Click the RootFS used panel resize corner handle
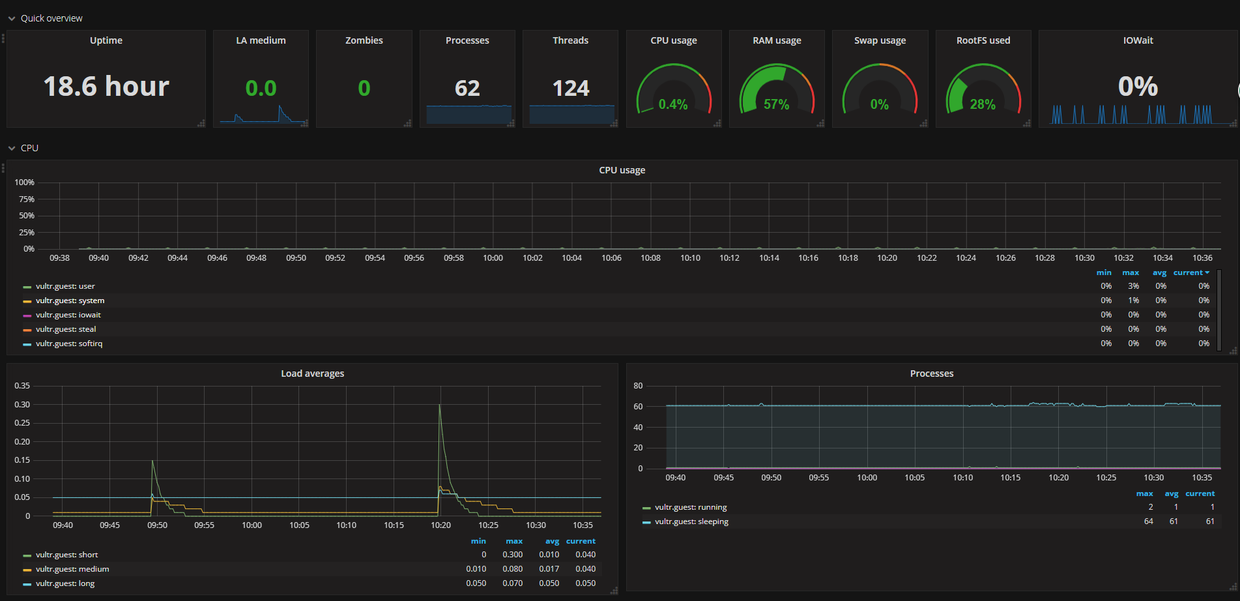This screenshot has height=601, width=1240. 1028,123
